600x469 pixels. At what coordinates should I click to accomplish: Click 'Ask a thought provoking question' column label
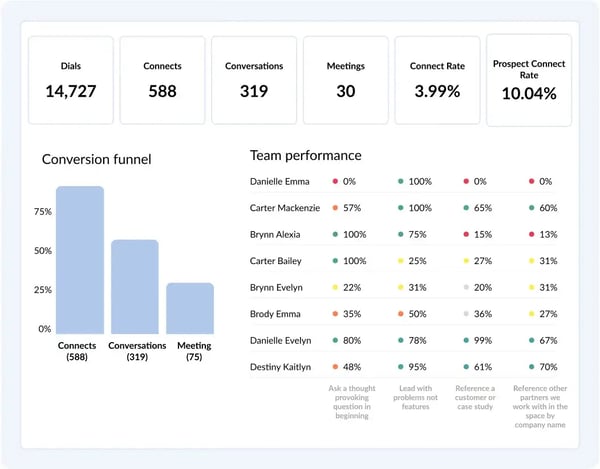pyautogui.click(x=352, y=402)
